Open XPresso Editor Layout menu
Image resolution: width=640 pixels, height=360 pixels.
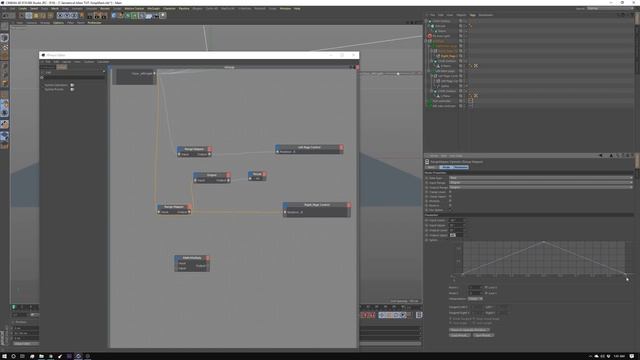[x=66, y=62]
